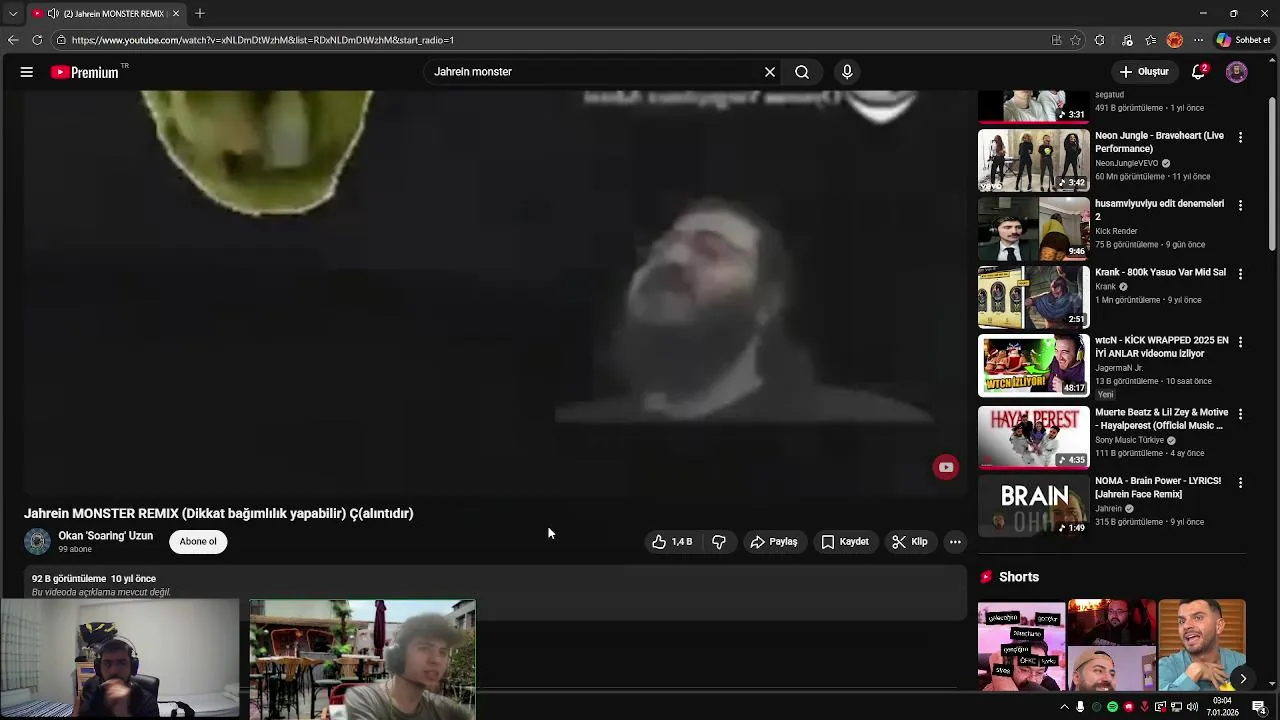Image resolution: width=1280 pixels, height=720 pixels.
Task: Play Hayalperest Official Music thumbnail
Action: [1034, 437]
